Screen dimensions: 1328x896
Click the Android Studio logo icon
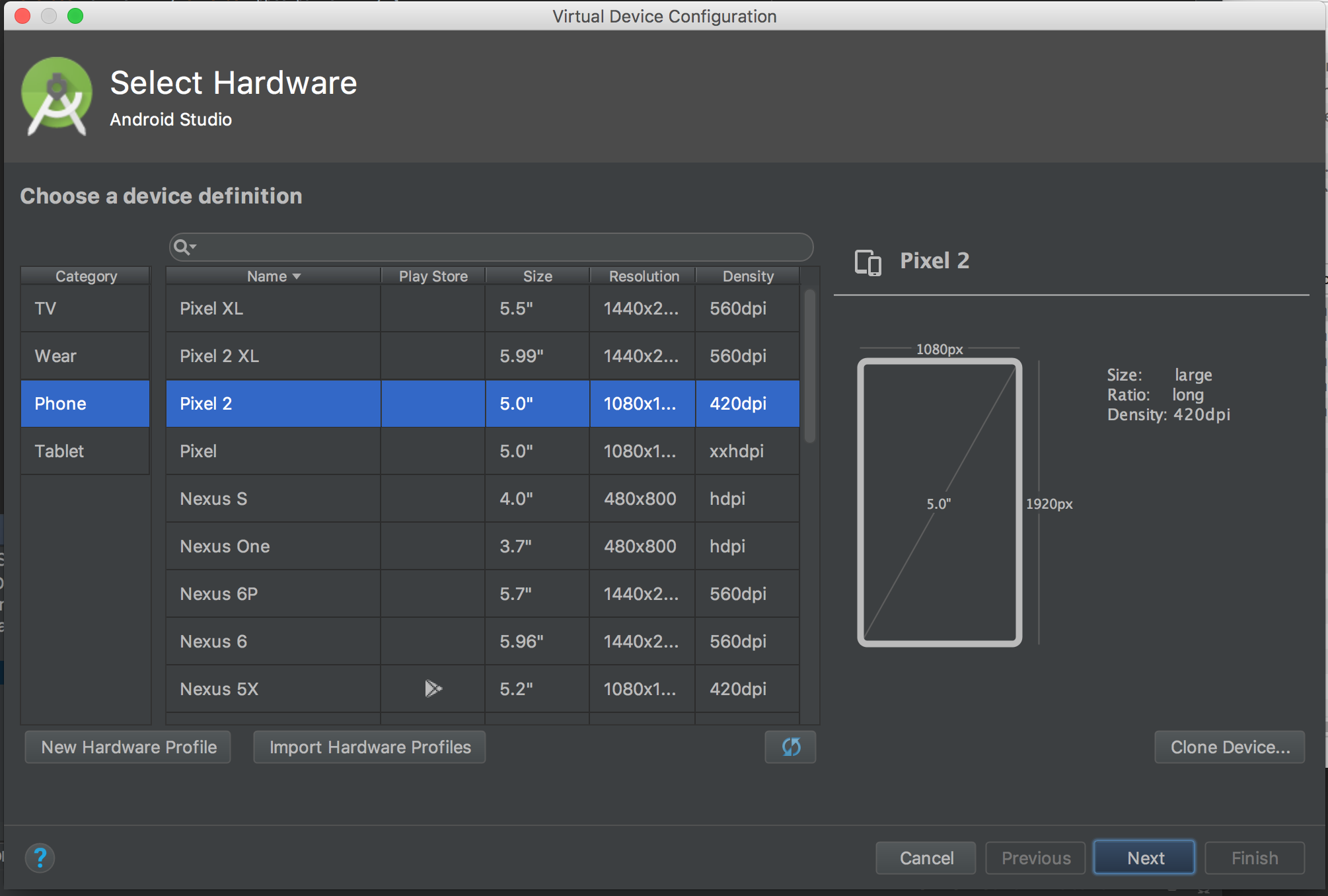coord(56,96)
